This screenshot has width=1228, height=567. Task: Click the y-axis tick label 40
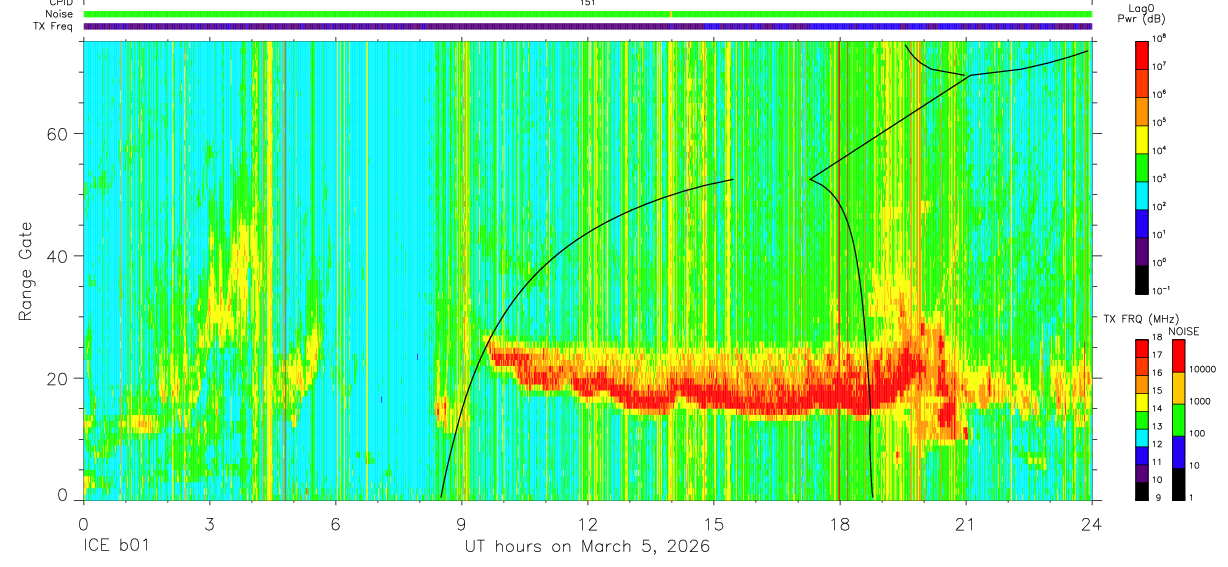click(x=59, y=256)
